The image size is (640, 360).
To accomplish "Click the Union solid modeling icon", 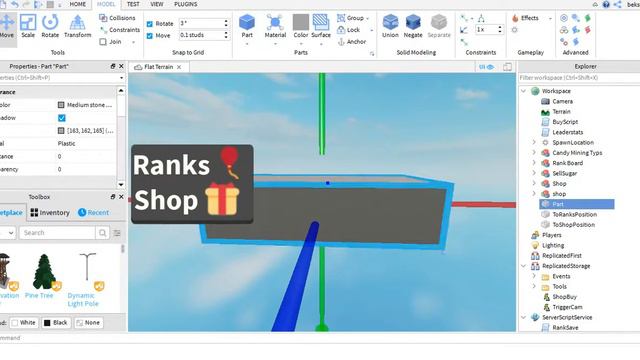I will (390, 26).
